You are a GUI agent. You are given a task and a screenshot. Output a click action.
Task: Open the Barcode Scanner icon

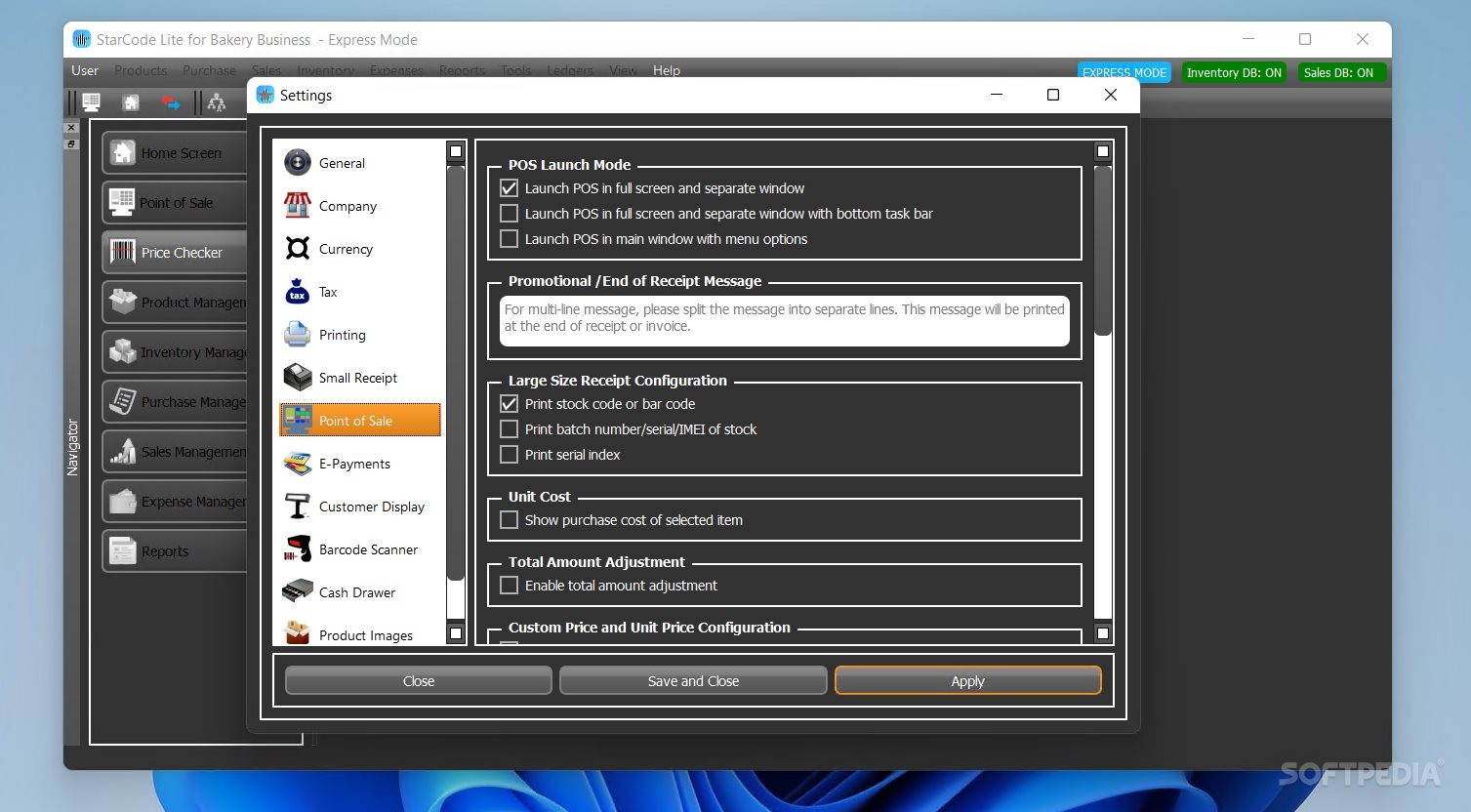click(298, 549)
